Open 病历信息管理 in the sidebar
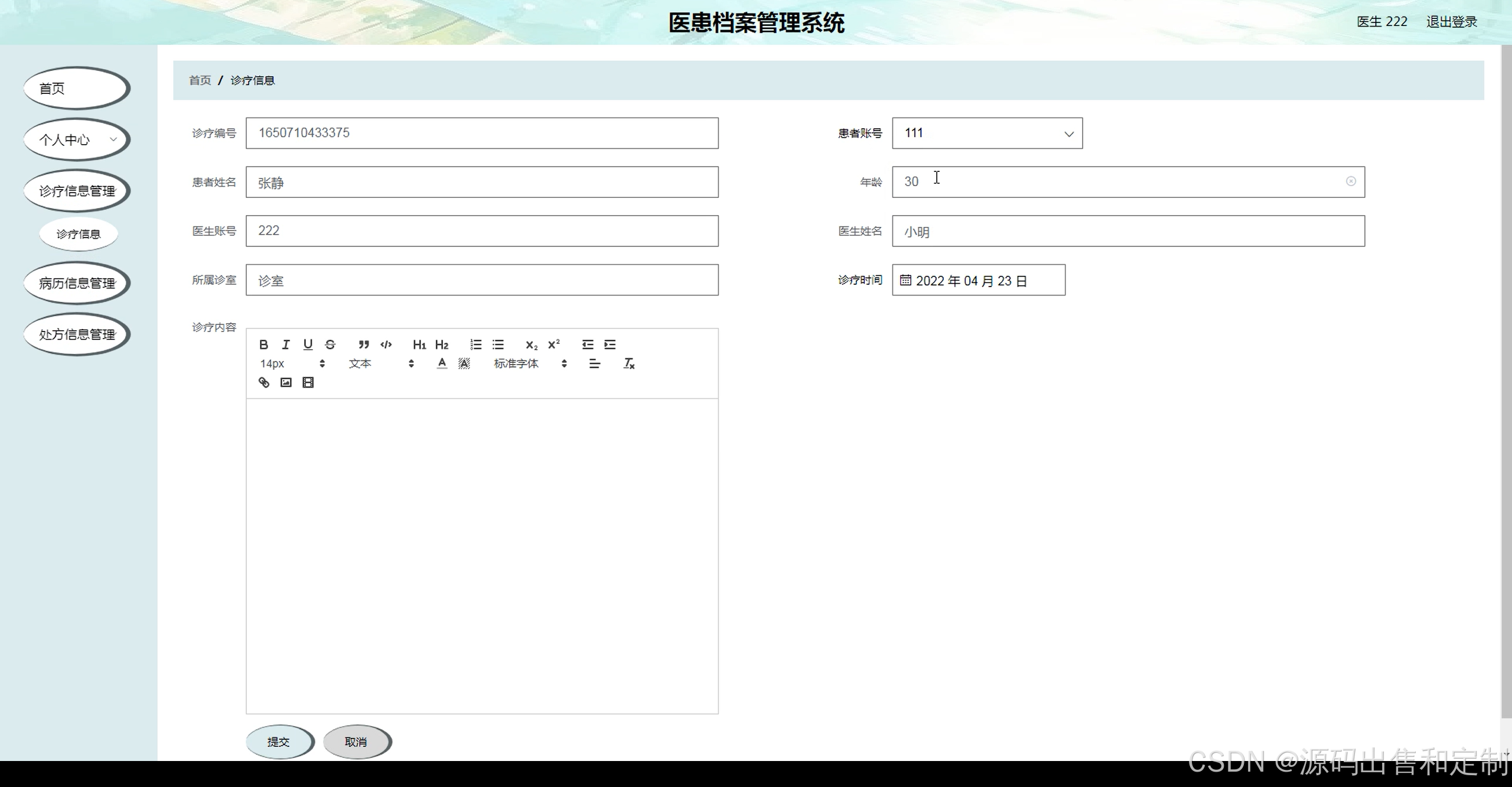The height and width of the screenshot is (787, 1512). [x=76, y=284]
